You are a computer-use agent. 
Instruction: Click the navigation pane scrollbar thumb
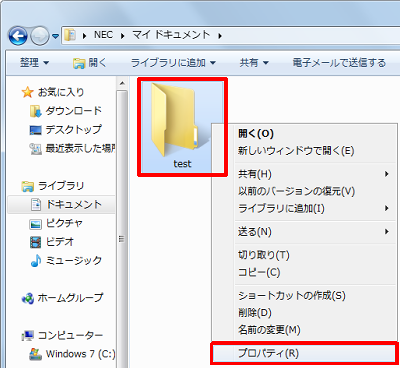pyautogui.click(x=122, y=229)
